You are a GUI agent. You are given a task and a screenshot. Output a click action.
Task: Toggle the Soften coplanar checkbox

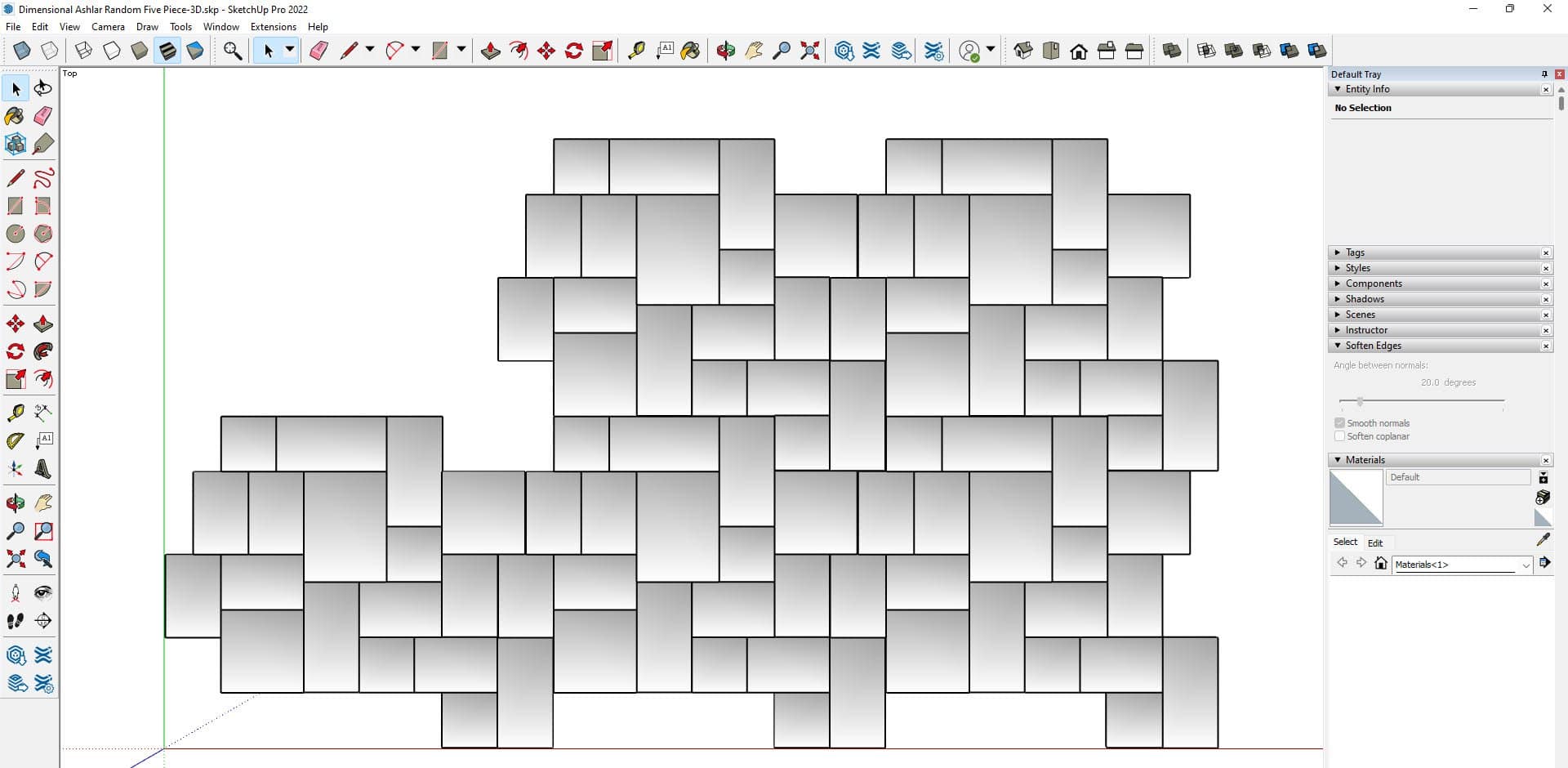(1339, 436)
